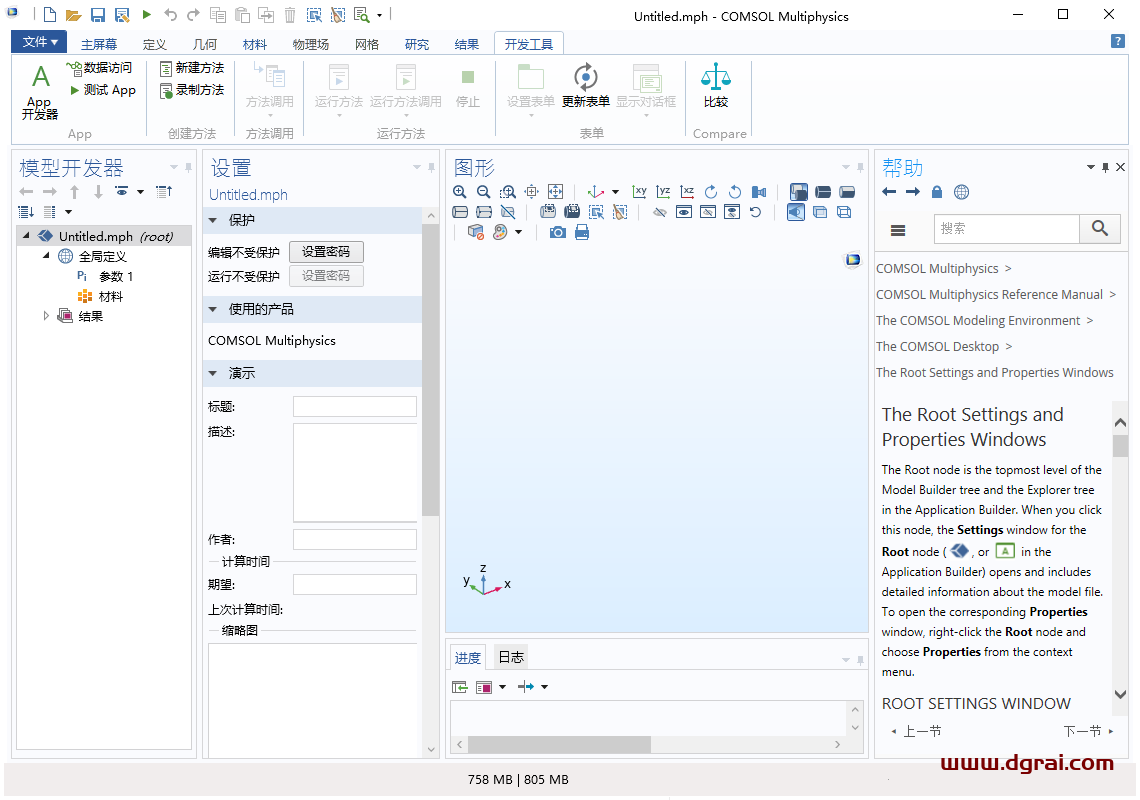Click the lock icon in the Help panel

pos(937,192)
